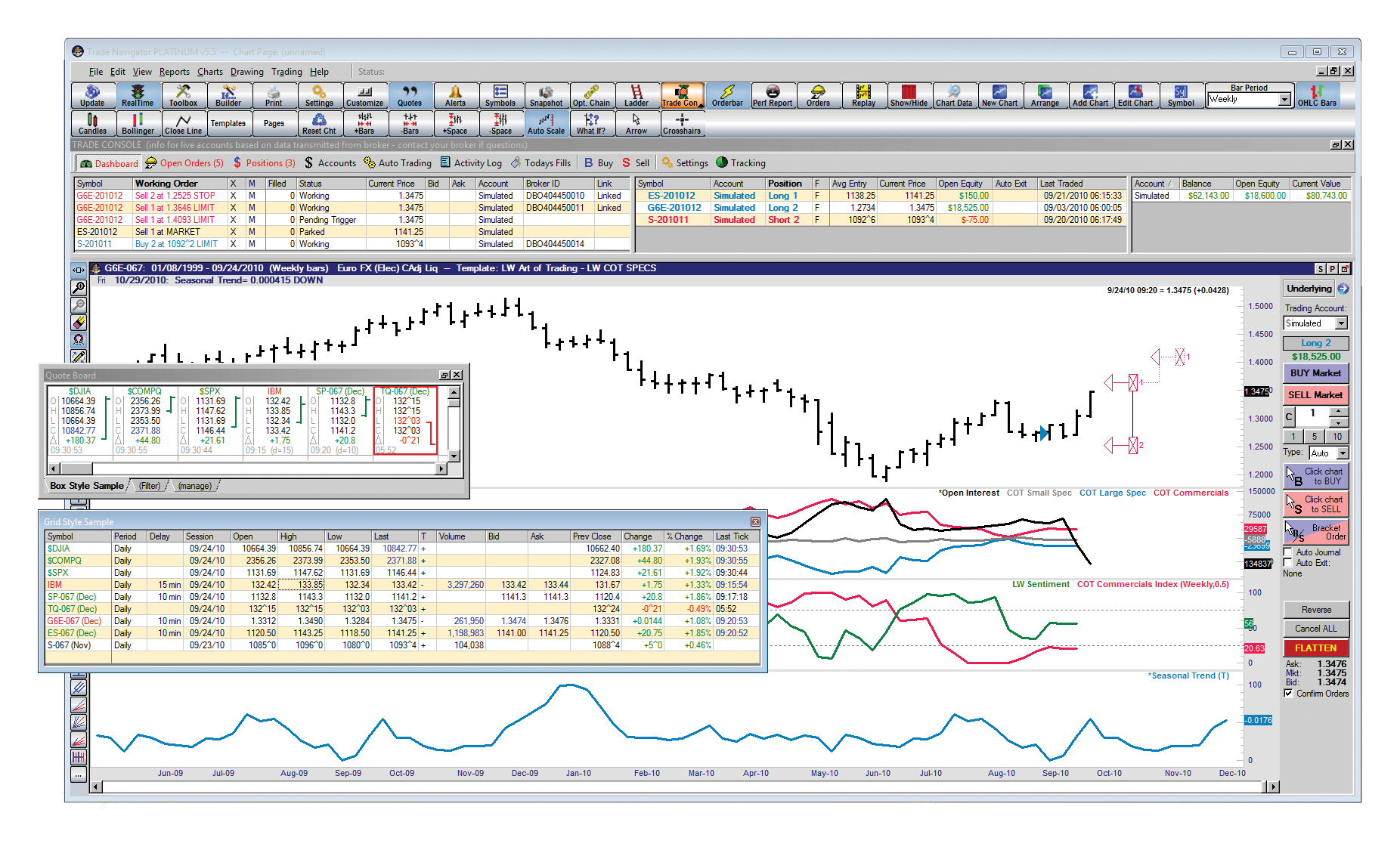Toggle the Trade Console button
The height and width of the screenshot is (847, 1400).
[682, 96]
